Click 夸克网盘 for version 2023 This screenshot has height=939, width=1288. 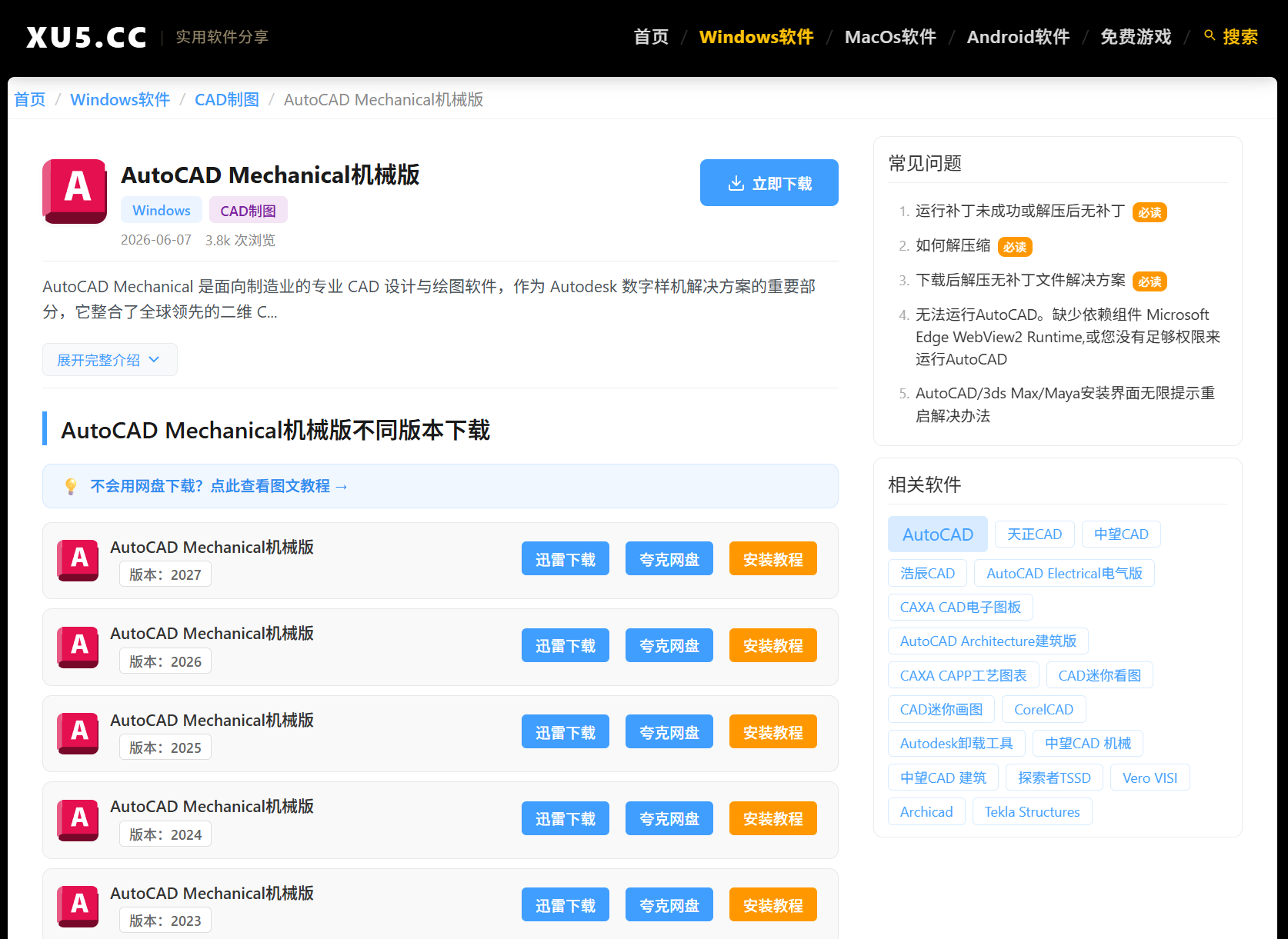pos(669,905)
